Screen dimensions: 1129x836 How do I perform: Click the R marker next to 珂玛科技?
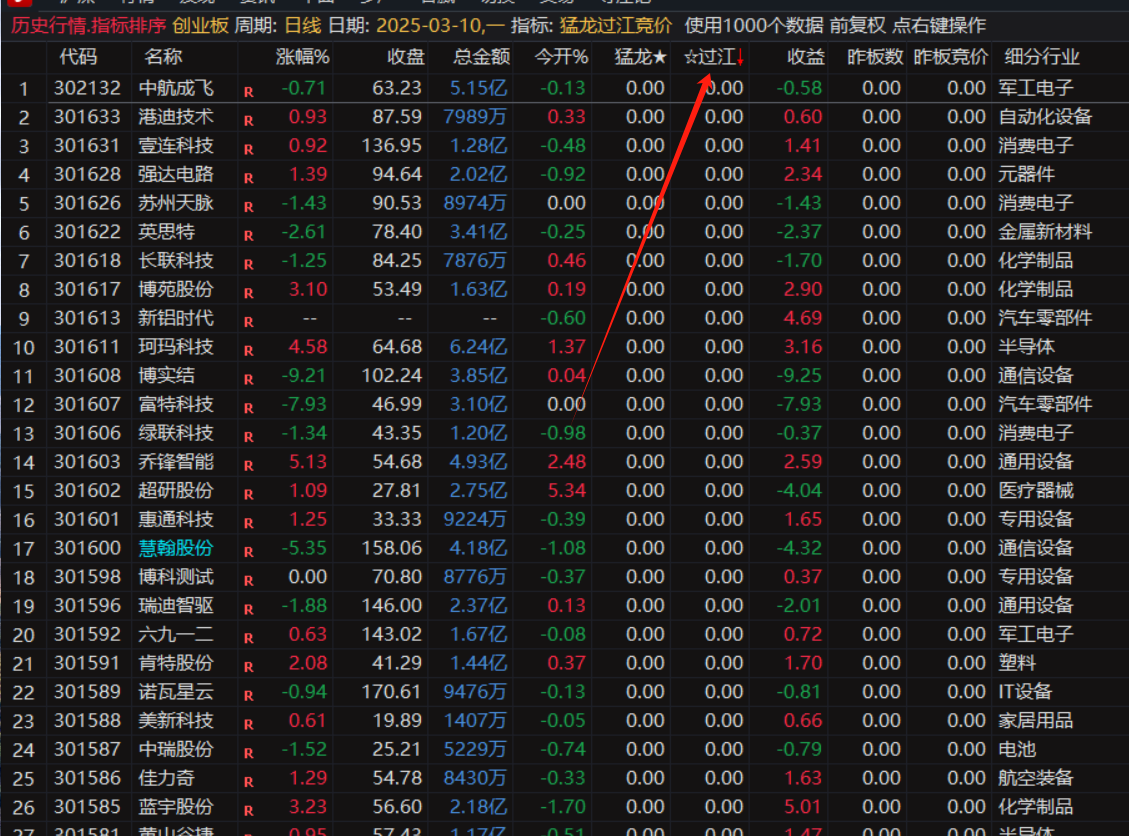coord(248,350)
